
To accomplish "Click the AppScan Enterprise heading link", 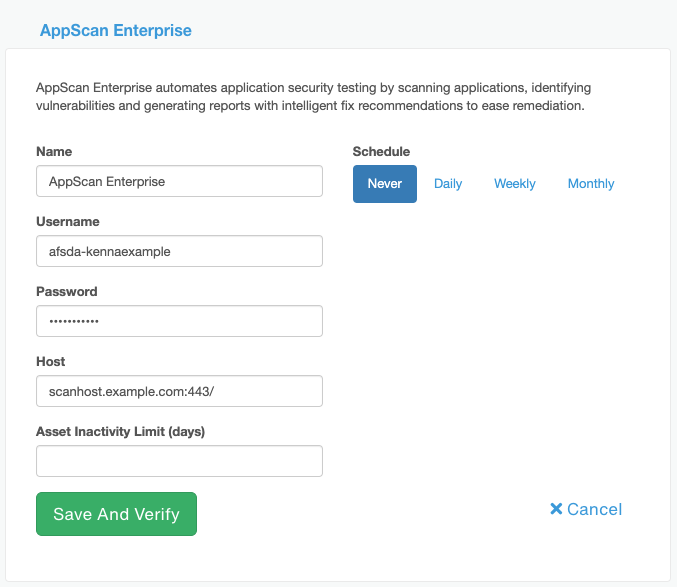I will tap(116, 31).
